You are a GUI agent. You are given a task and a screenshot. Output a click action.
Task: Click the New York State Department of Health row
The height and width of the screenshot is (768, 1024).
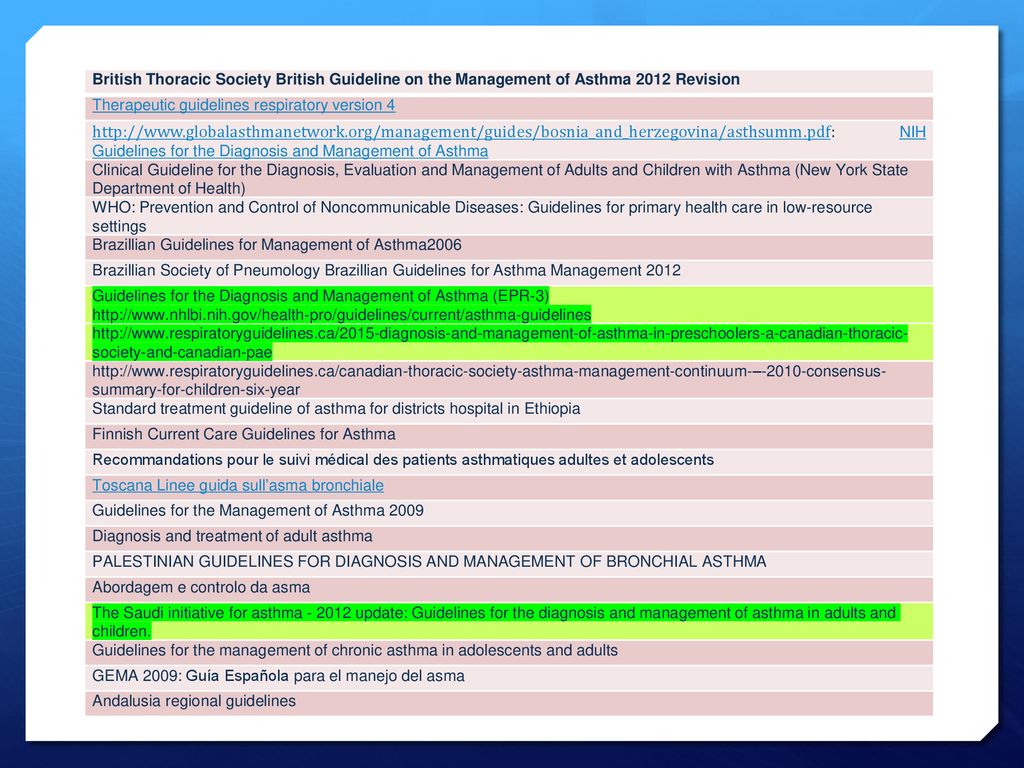509,179
